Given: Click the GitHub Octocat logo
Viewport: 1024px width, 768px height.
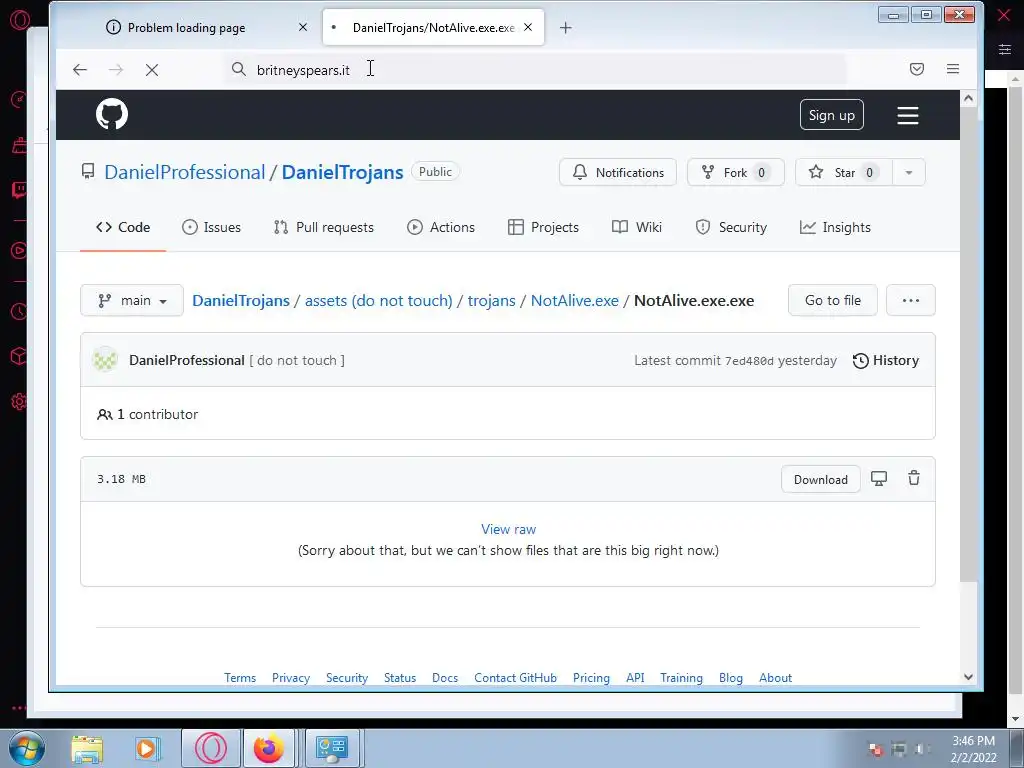Looking at the screenshot, I should click(x=112, y=114).
